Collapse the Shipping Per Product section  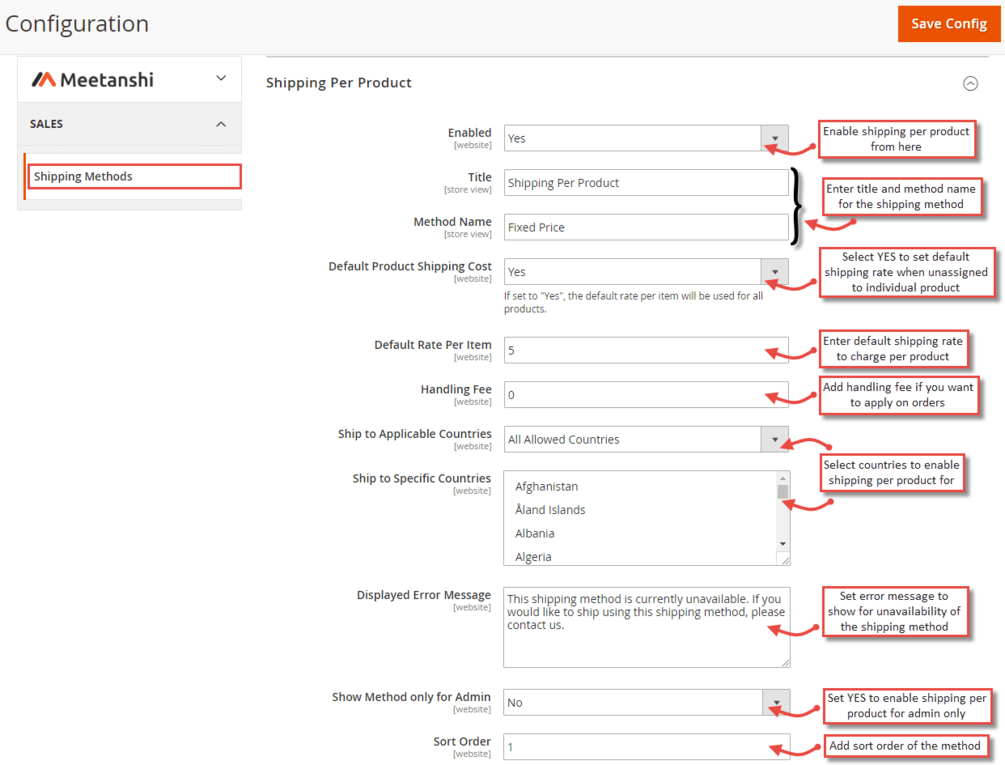click(x=970, y=83)
